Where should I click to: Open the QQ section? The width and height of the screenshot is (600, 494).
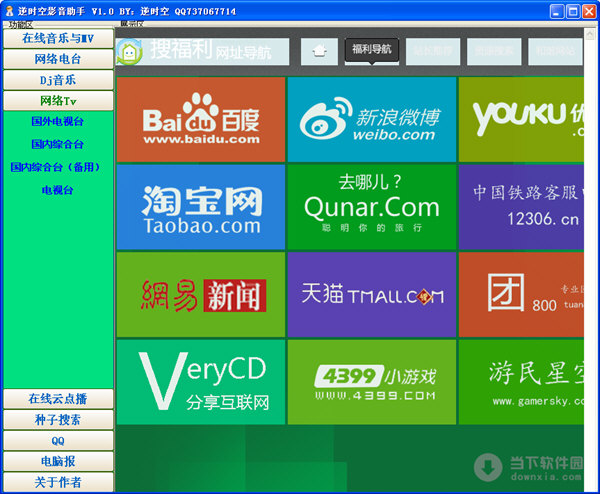tap(58, 440)
